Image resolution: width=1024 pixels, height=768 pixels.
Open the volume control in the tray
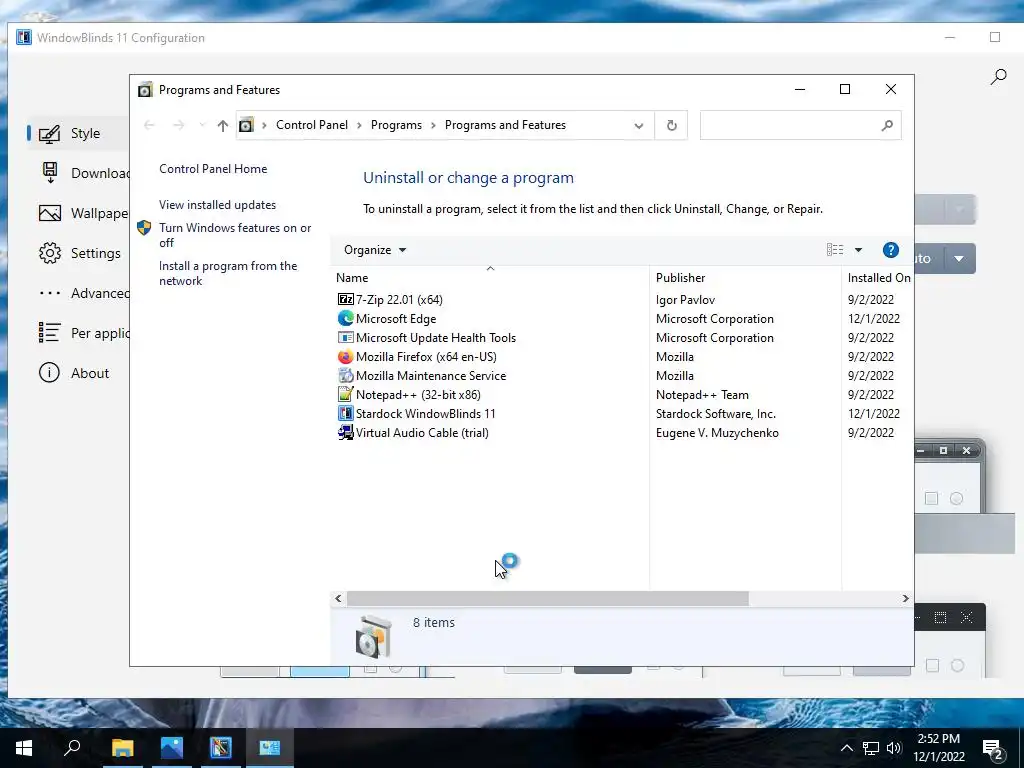coord(894,748)
